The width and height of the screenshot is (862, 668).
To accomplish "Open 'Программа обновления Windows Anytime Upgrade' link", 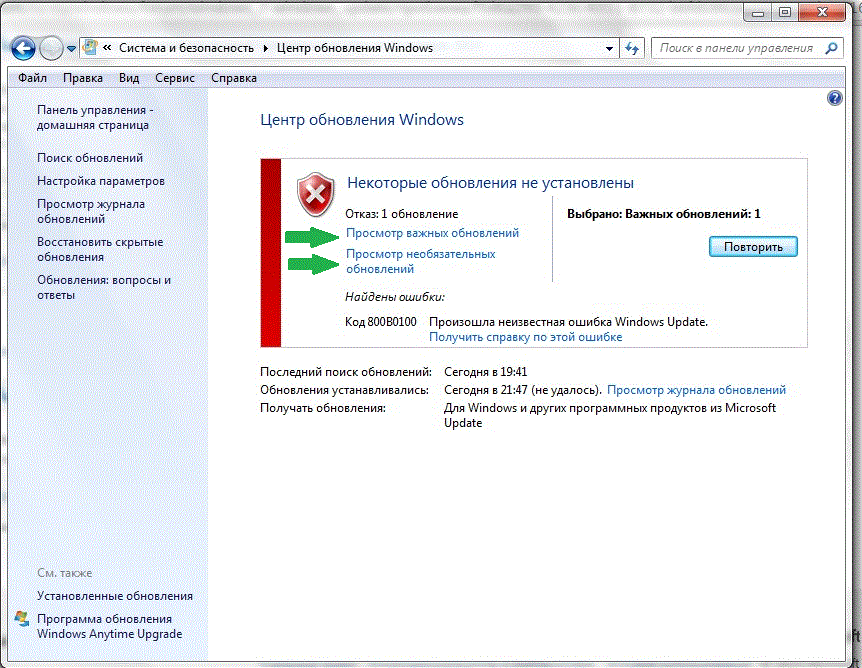I will pyautogui.click(x=109, y=626).
